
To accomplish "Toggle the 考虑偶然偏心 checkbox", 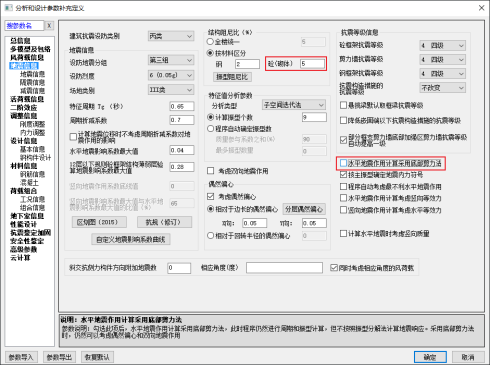I will [210, 197].
